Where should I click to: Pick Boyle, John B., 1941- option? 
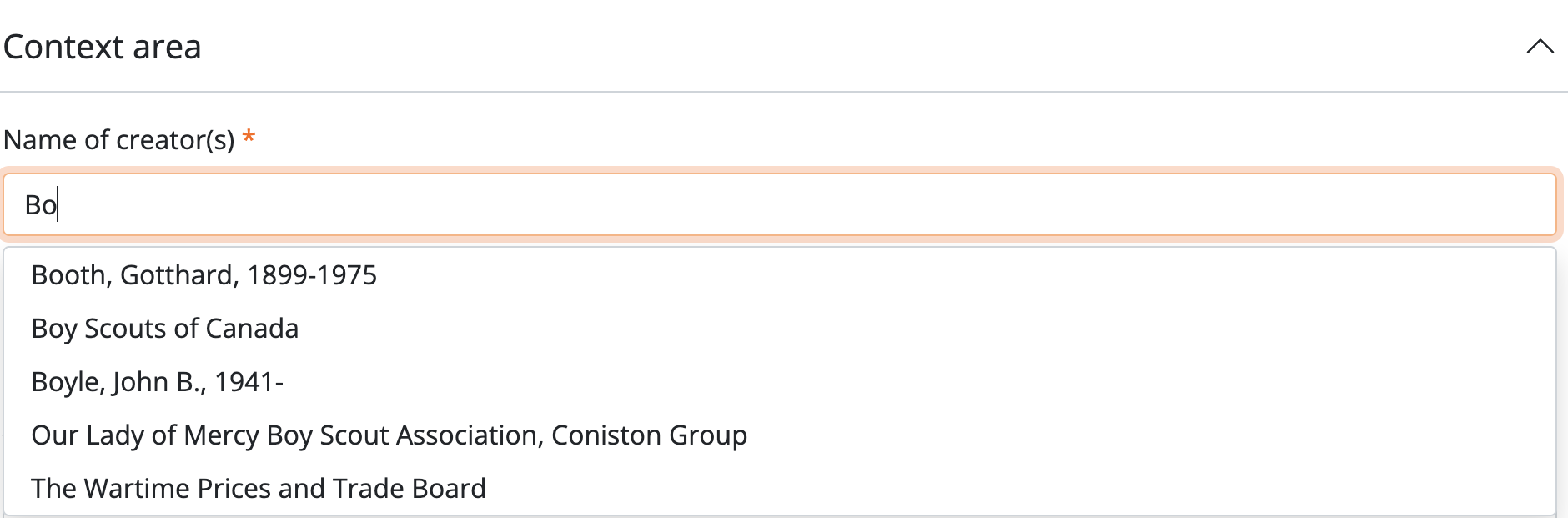(158, 382)
